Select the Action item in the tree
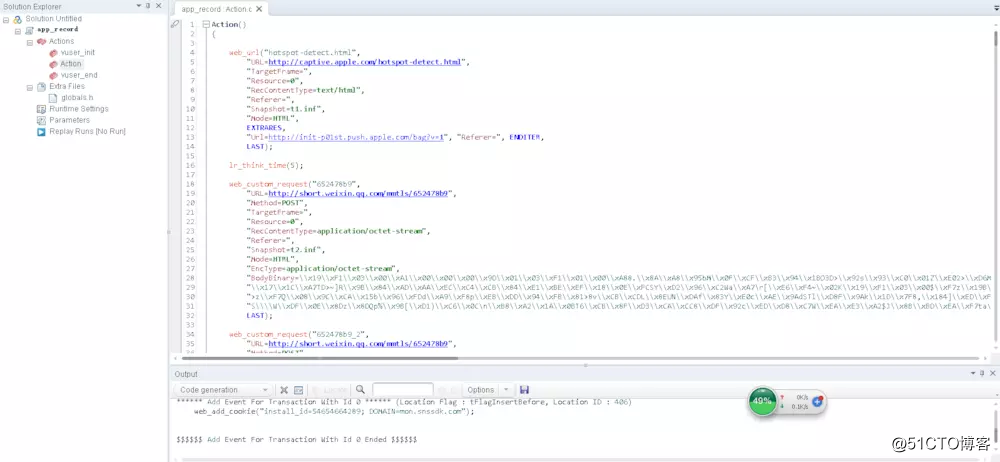This screenshot has height=462, width=1000. [x=71, y=64]
